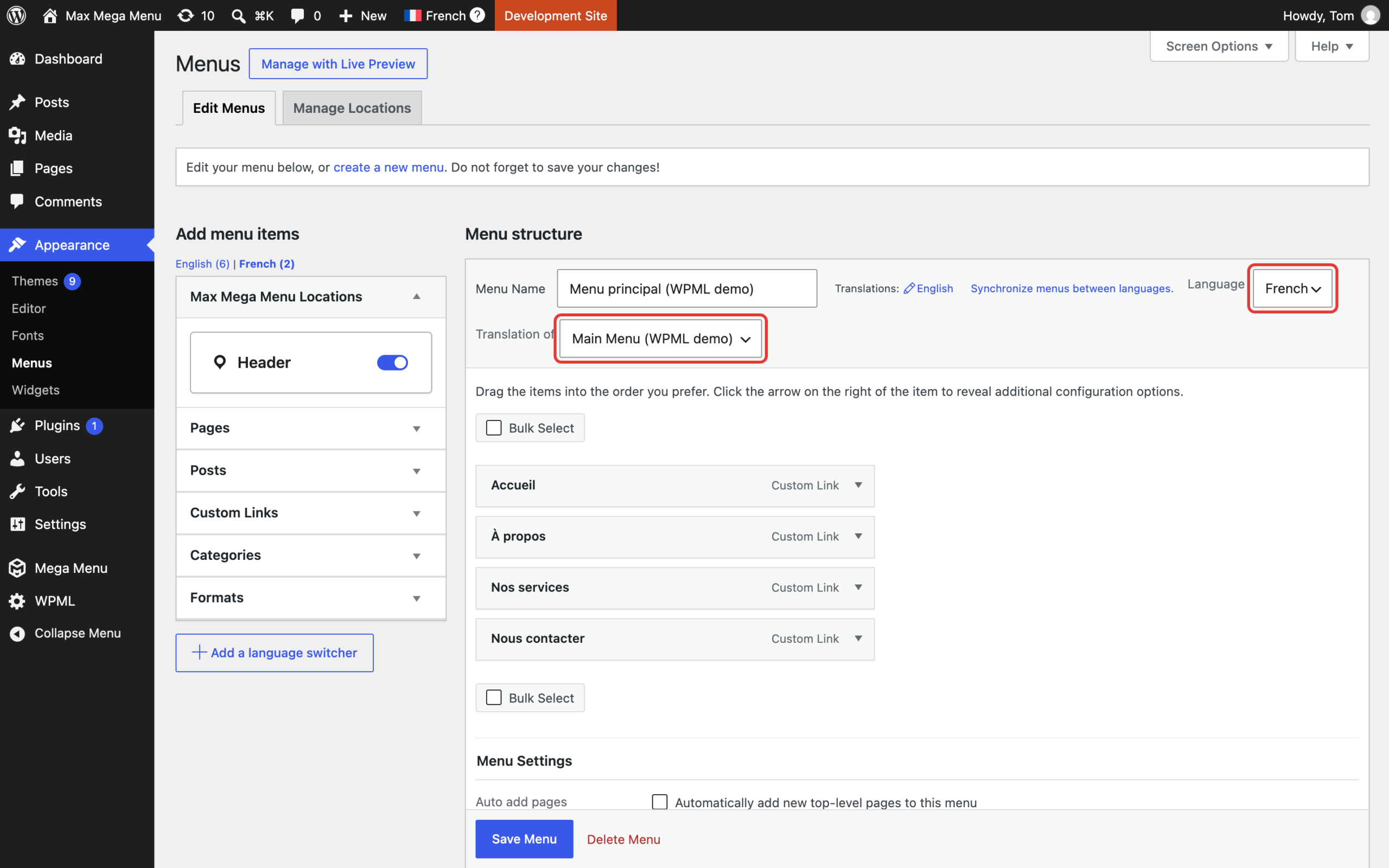The image size is (1389, 868).
Task: Click the Delete Menu link
Action: click(623, 839)
